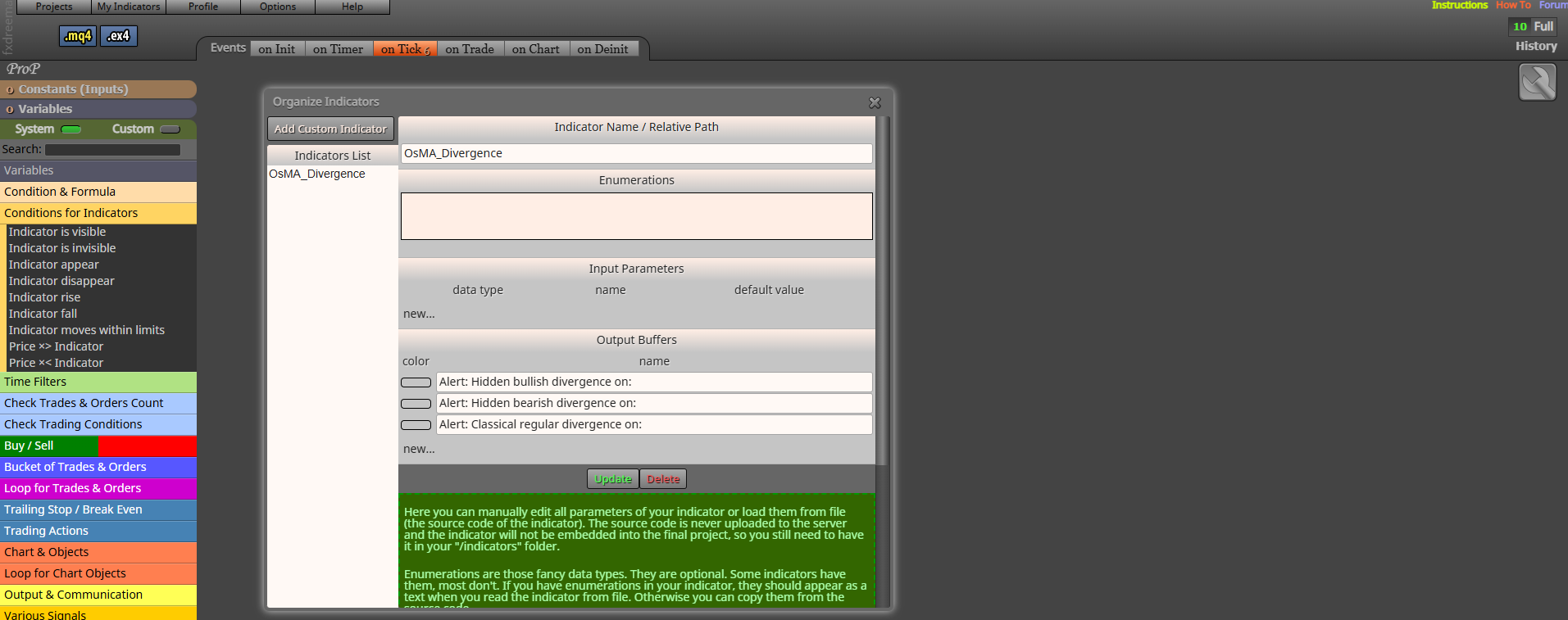Switch to the on Trade tab
The height and width of the screenshot is (620, 1568).
coord(470,49)
